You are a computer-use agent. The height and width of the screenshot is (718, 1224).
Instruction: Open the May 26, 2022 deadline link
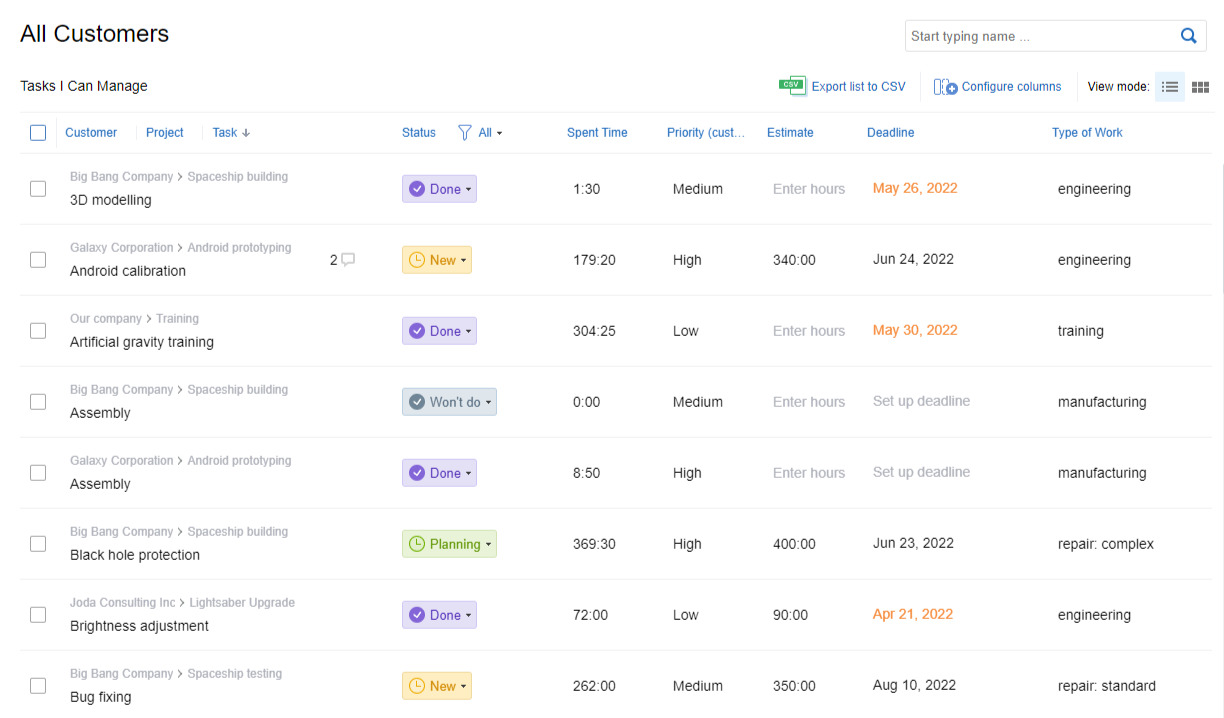click(914, 187)
